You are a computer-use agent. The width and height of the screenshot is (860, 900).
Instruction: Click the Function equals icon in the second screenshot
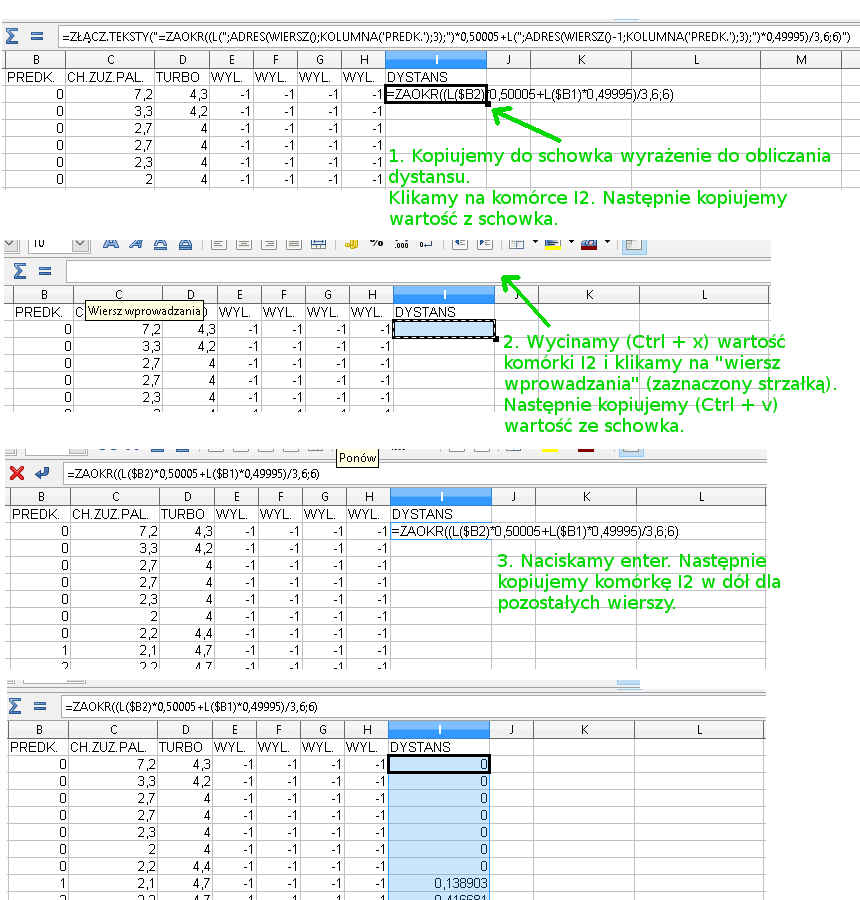(x=45, y=271)
